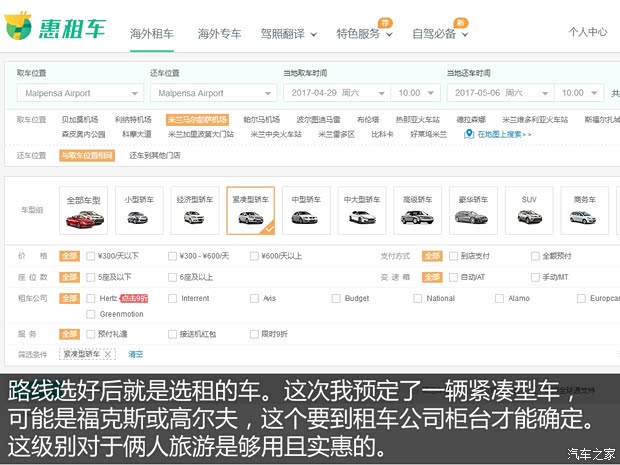The width and height of the screenshot is (620, 465).
Task: Check ¥300-¥600/天 price filter
Action: tap(172, 256)
